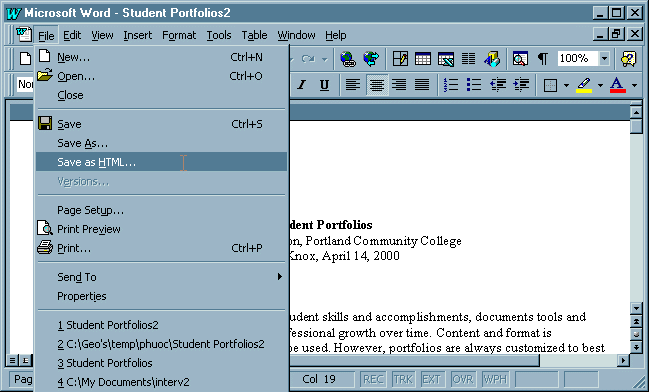This screenshot has width=649, height=392.
Task: Click the Next Page double-arrow button
Action: click(637, 347)
